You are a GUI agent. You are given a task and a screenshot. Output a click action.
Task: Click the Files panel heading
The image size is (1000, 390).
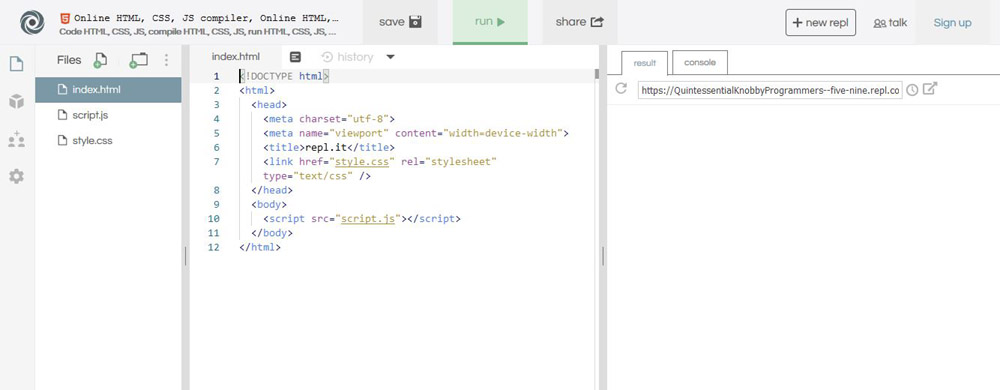(x=69, y=60)
